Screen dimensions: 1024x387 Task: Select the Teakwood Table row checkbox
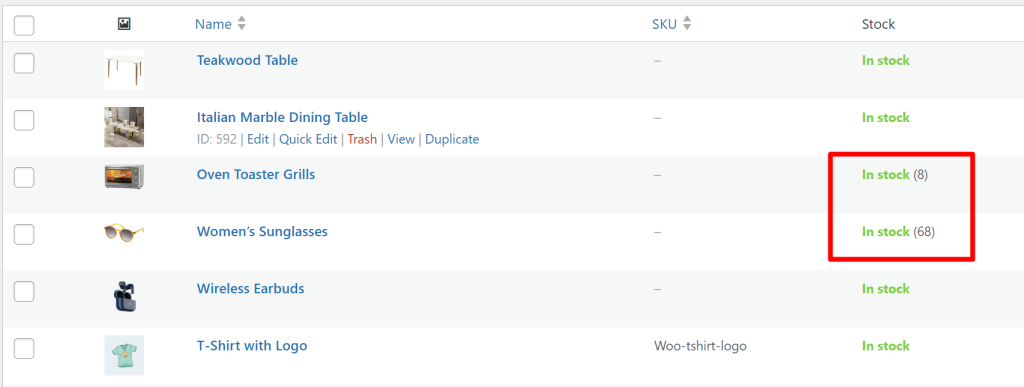(x=24, y=63)
